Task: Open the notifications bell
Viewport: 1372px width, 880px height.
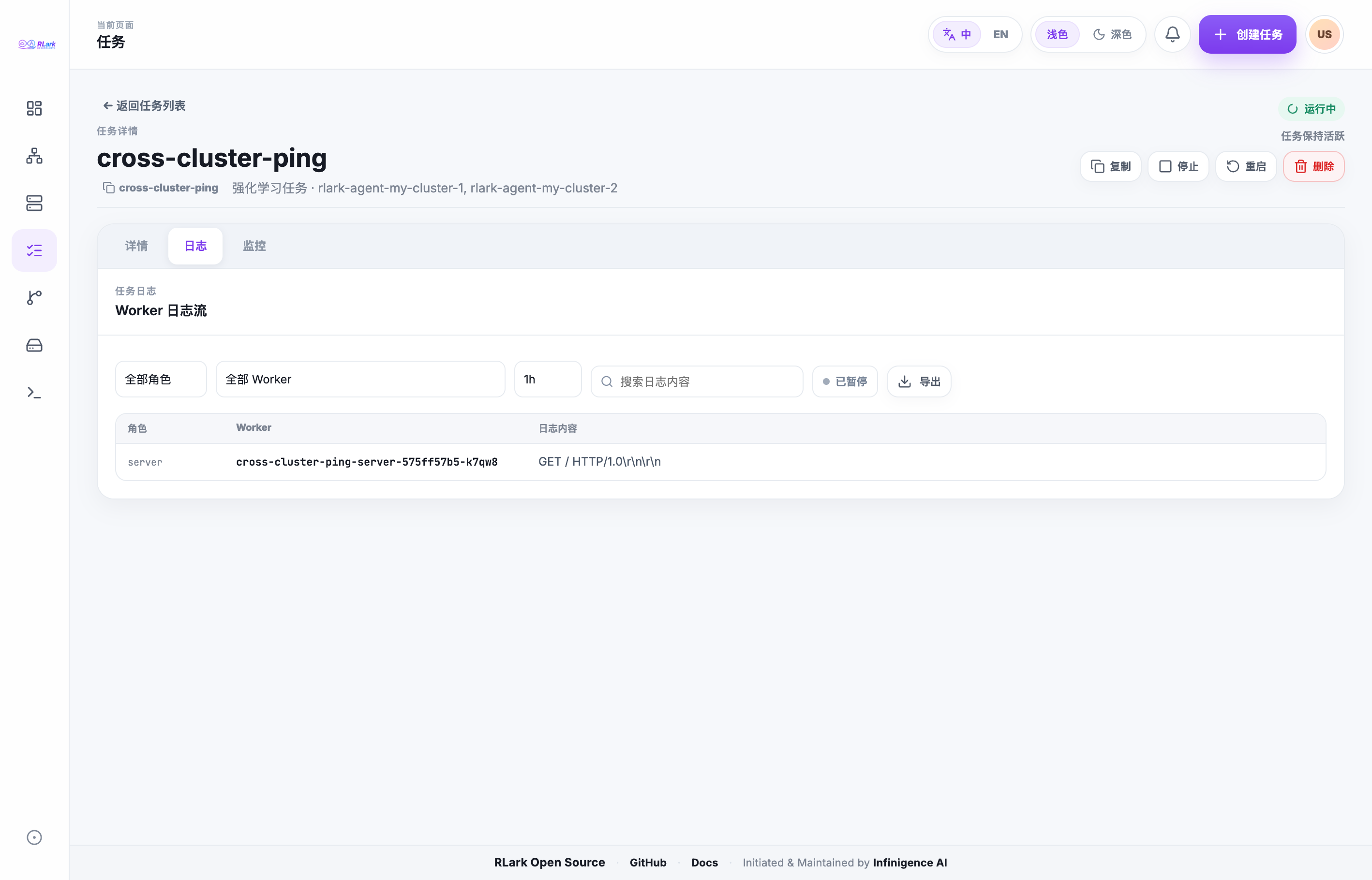Action: (x=1172, y=34)
